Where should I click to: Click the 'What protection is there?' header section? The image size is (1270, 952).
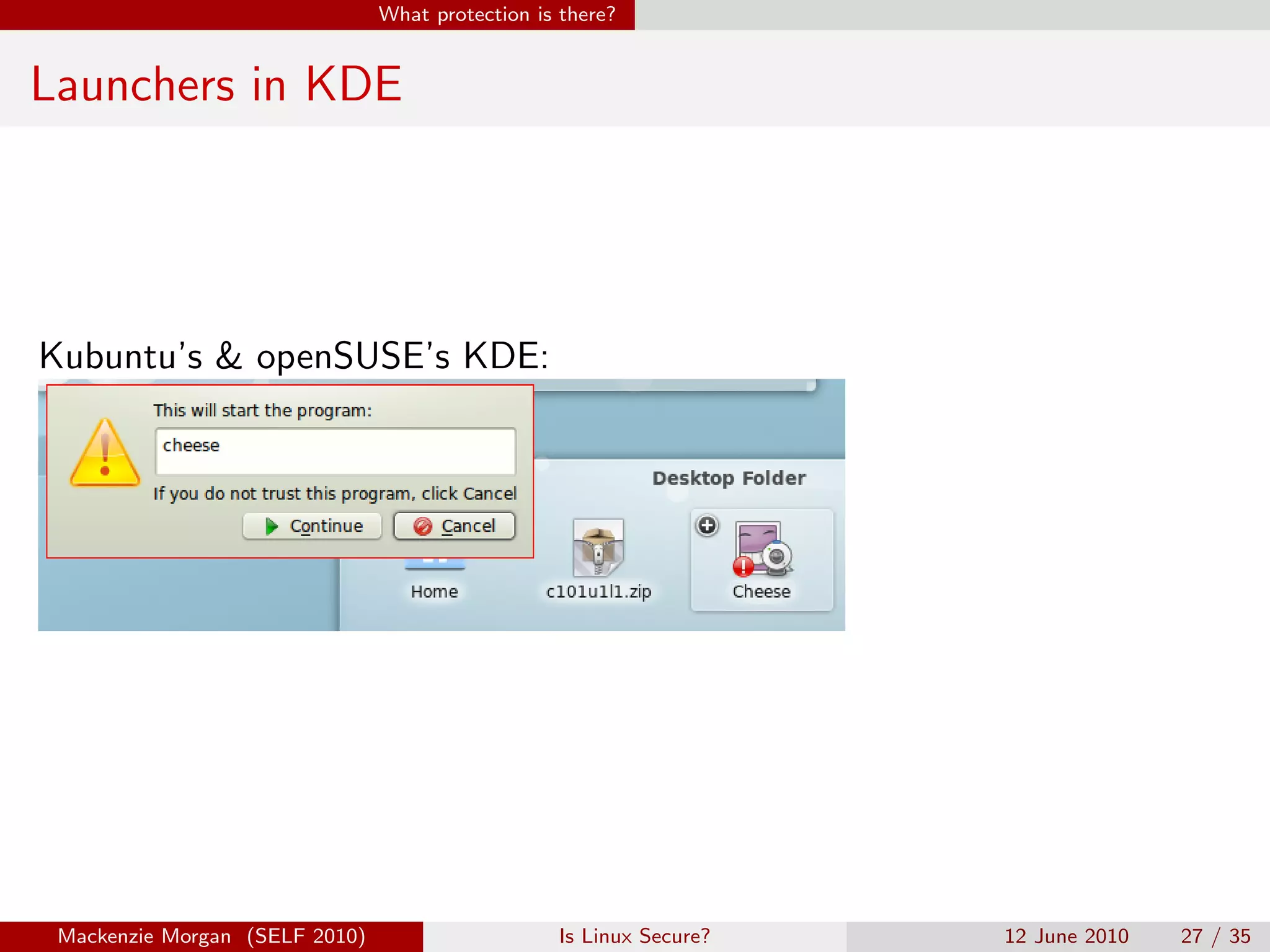tap(497, 14)
